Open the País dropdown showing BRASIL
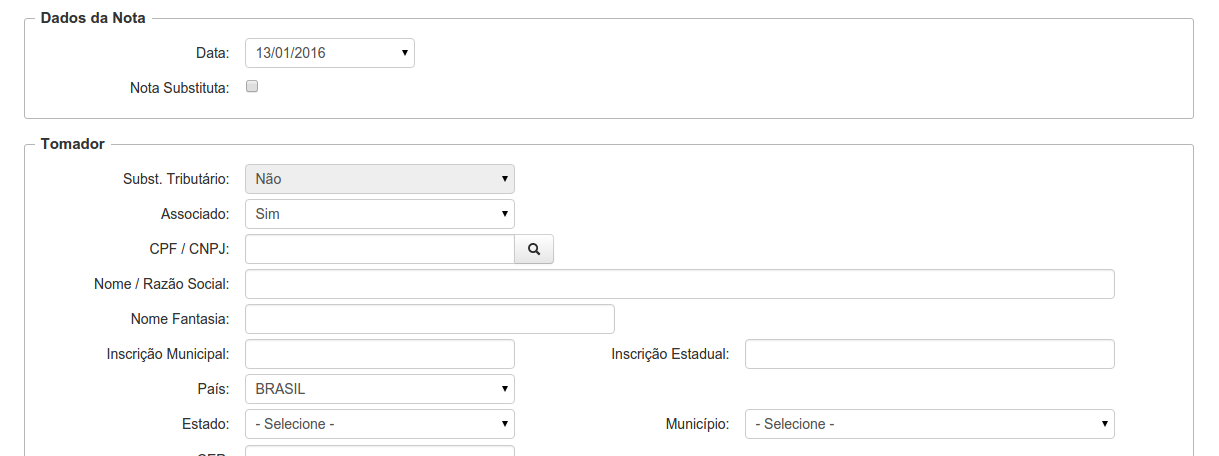 379,389
